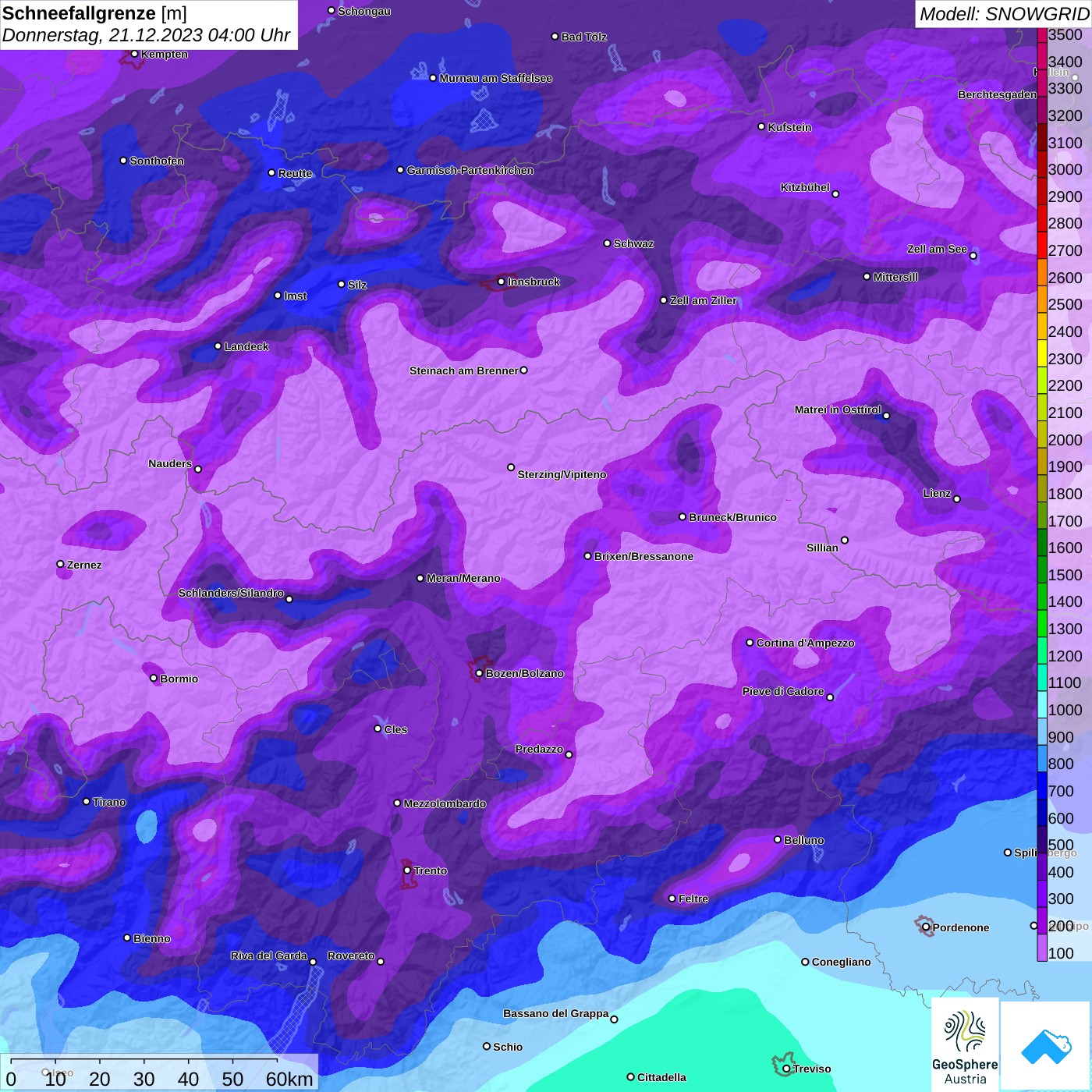The image size is (1092, 1092).
Task: Click the Bozen/Bolzano city label
Action: pos(524,673)
